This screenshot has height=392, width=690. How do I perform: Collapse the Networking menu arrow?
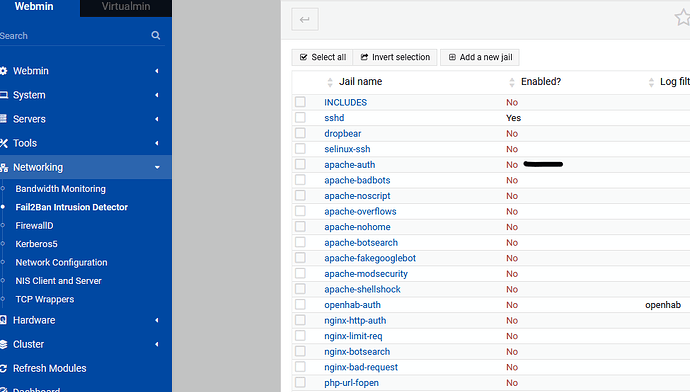click(157, 167)
